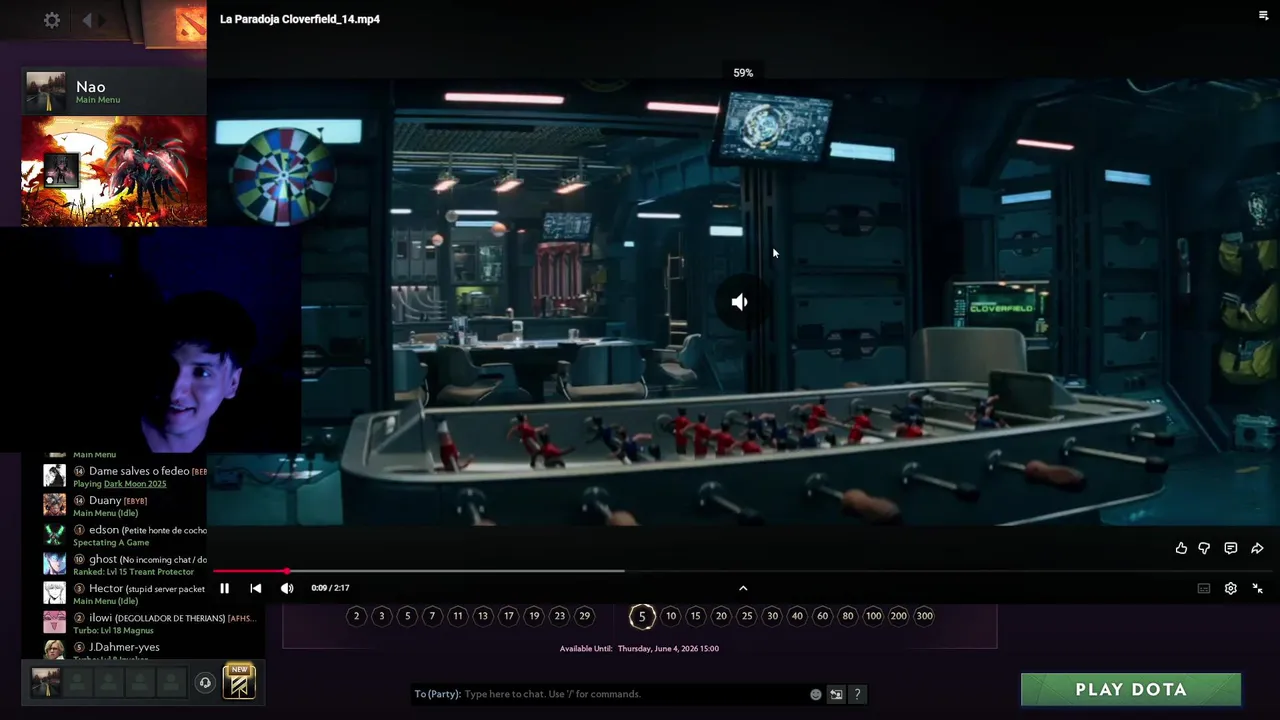
Task: Open chat help question mark
Action: tap(857, 694)
